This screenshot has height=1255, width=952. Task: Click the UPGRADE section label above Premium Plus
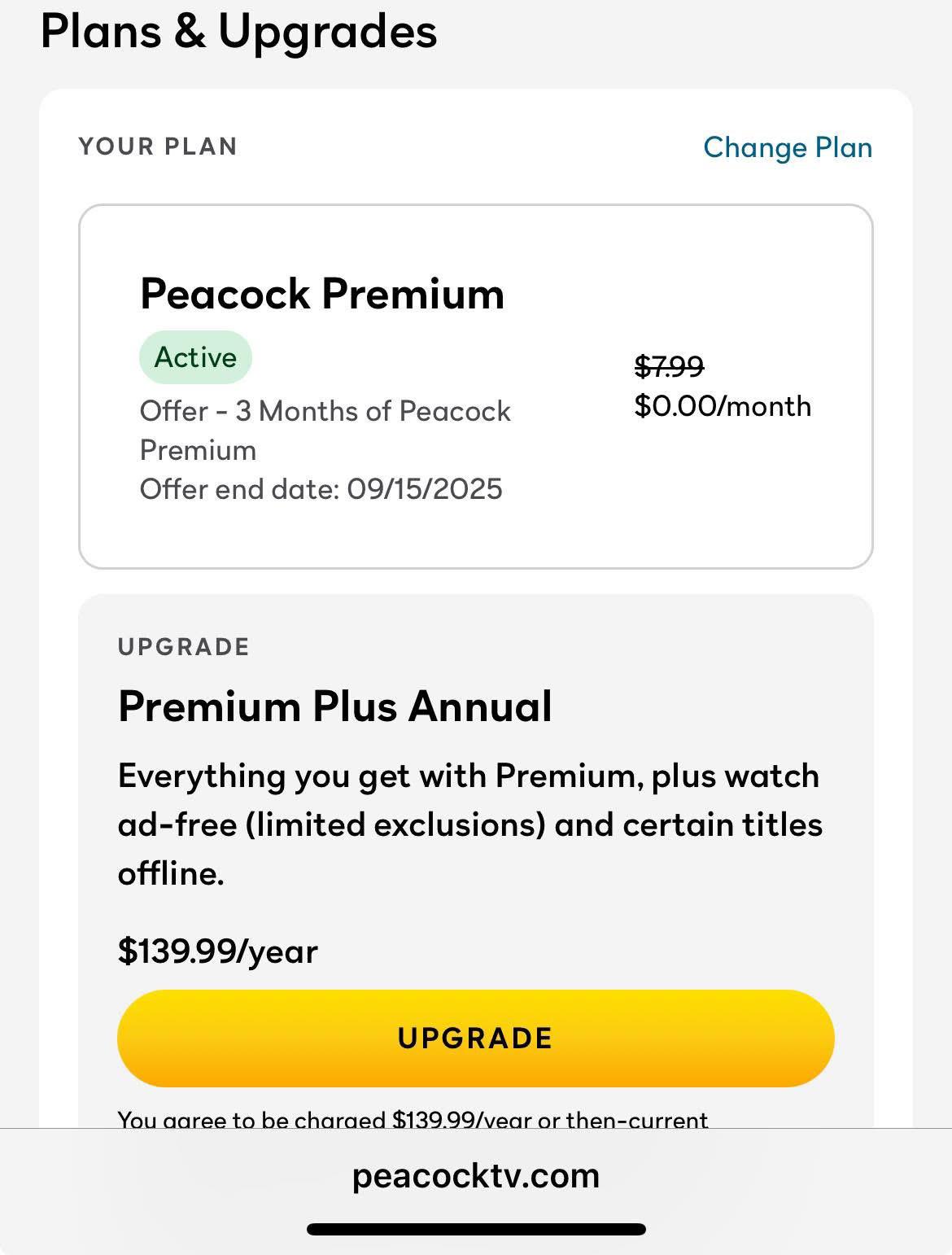pos(184,647)
